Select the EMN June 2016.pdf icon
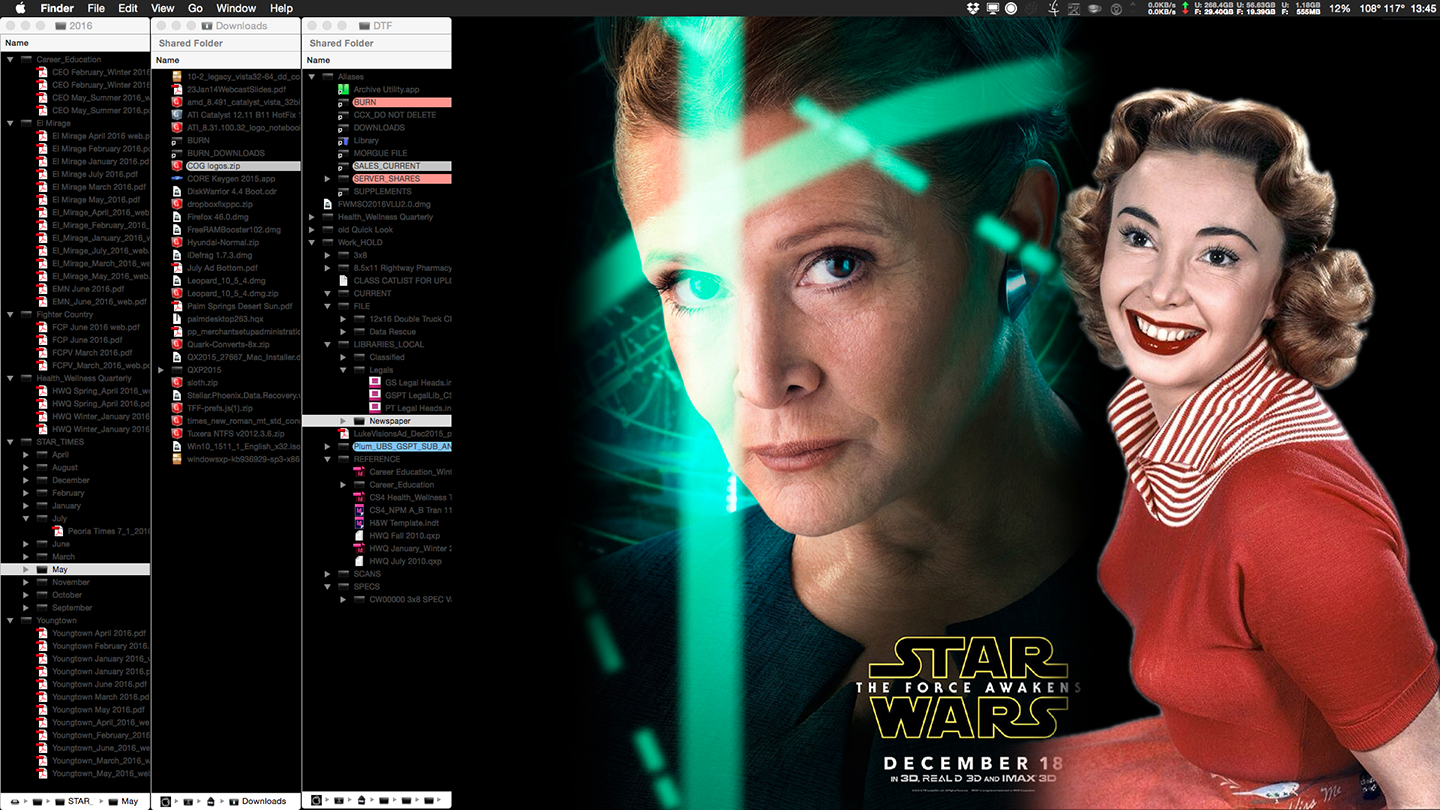The width and height of the screenshot is (1440, 810). [42, 289]
